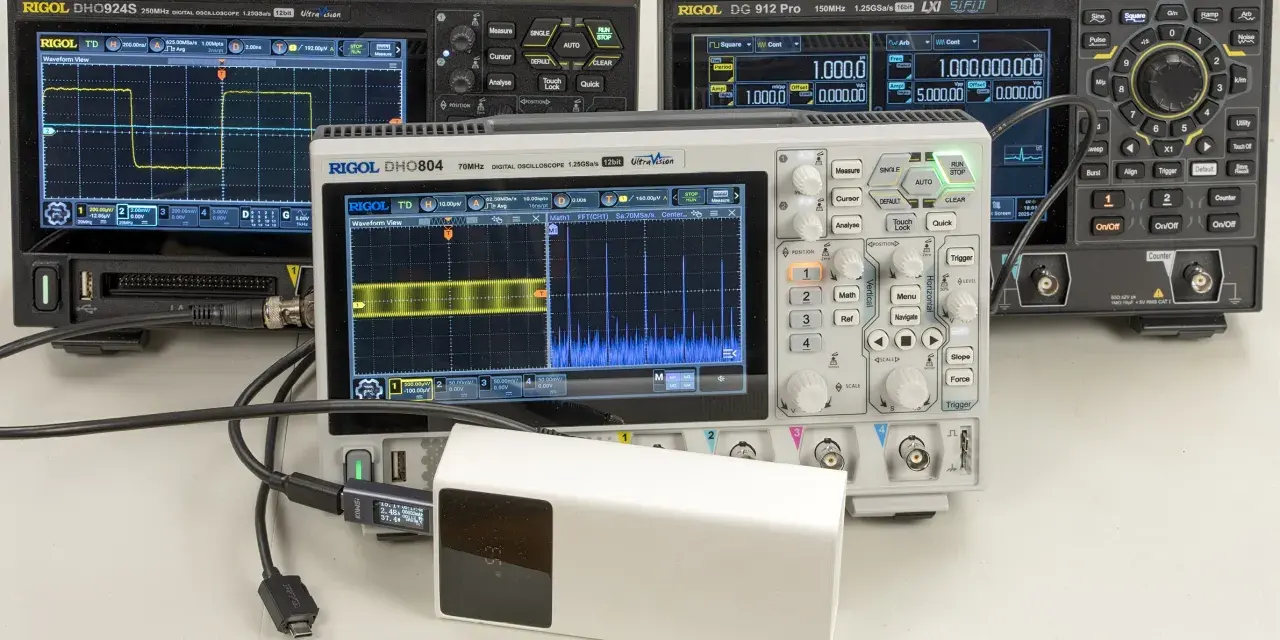Toggle channel 4 key on the DHO804
Screen dimensions: 1280x640
805,343
